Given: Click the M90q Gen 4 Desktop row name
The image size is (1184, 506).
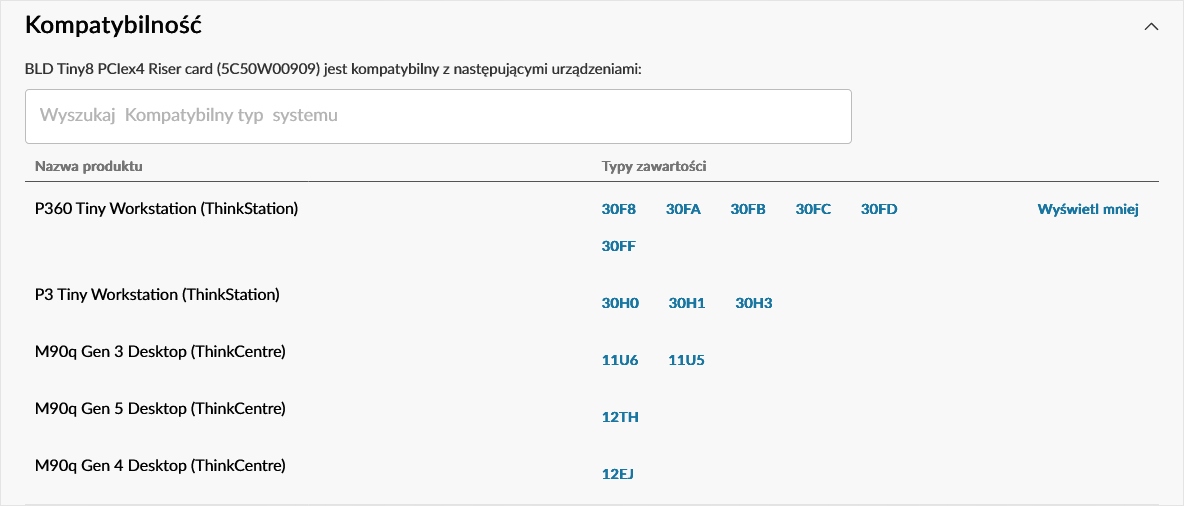Looking at the screenshot, I should click(x=160, y=465).
